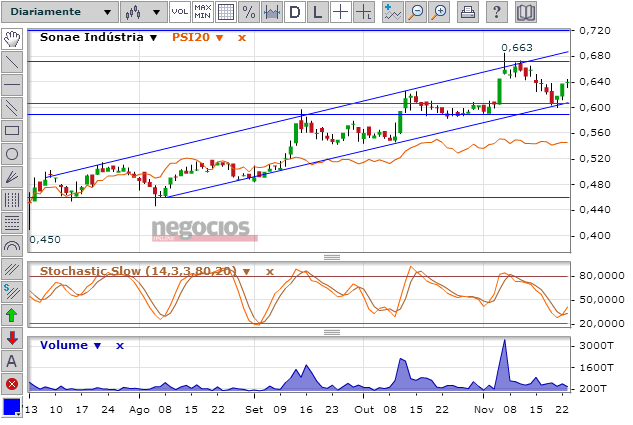Select the hand pan tool

[x=12, y=39]
